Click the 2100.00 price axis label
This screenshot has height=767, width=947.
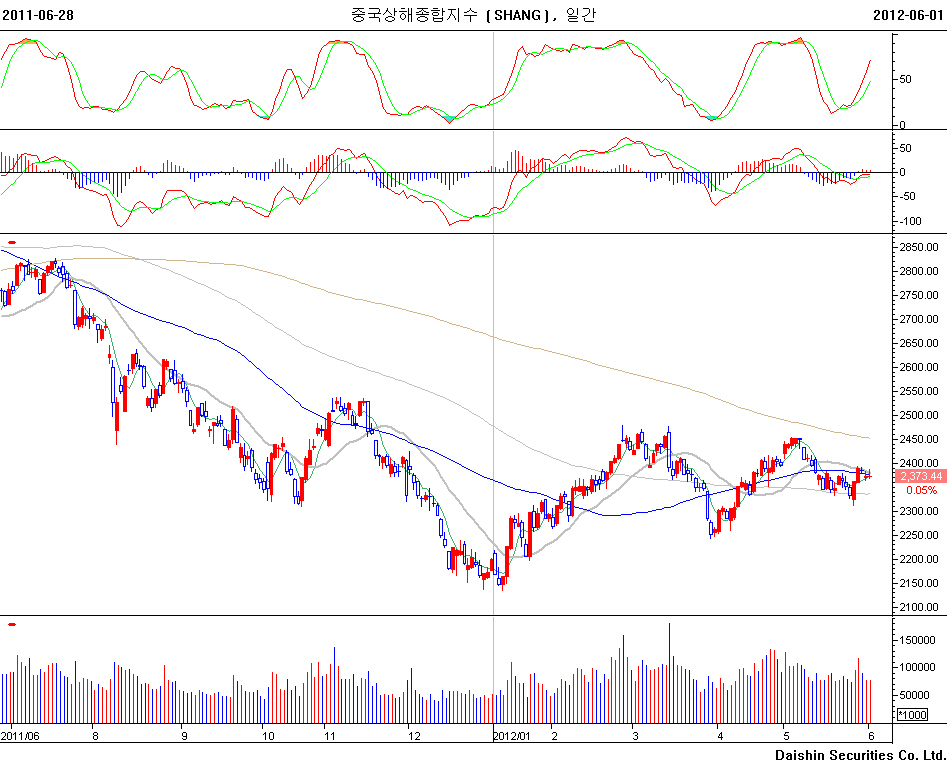(916, 607)
